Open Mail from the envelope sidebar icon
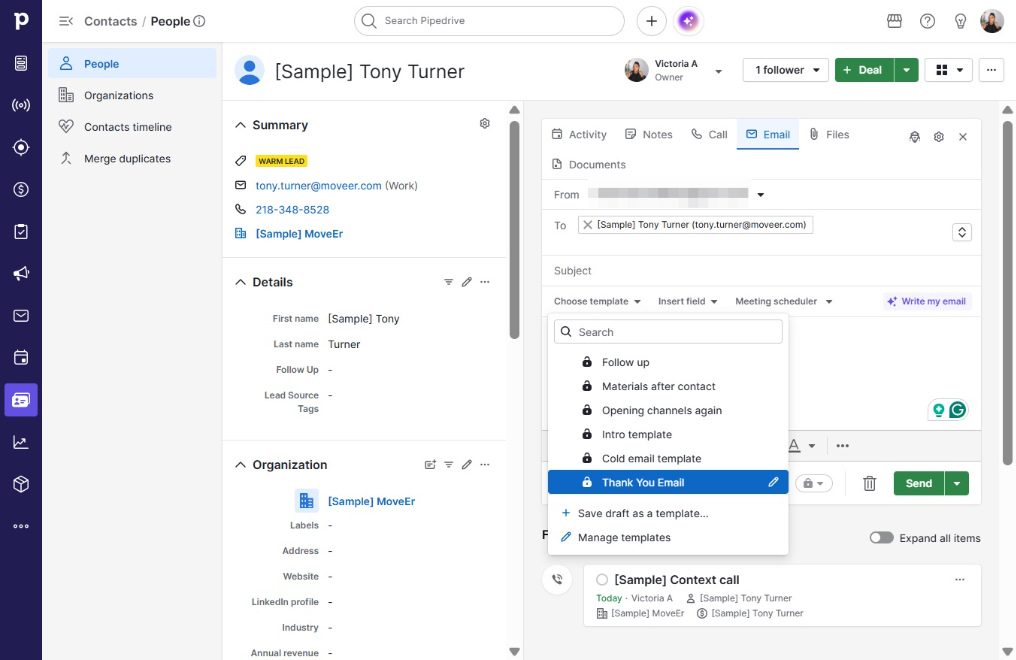 coord(21,315)
